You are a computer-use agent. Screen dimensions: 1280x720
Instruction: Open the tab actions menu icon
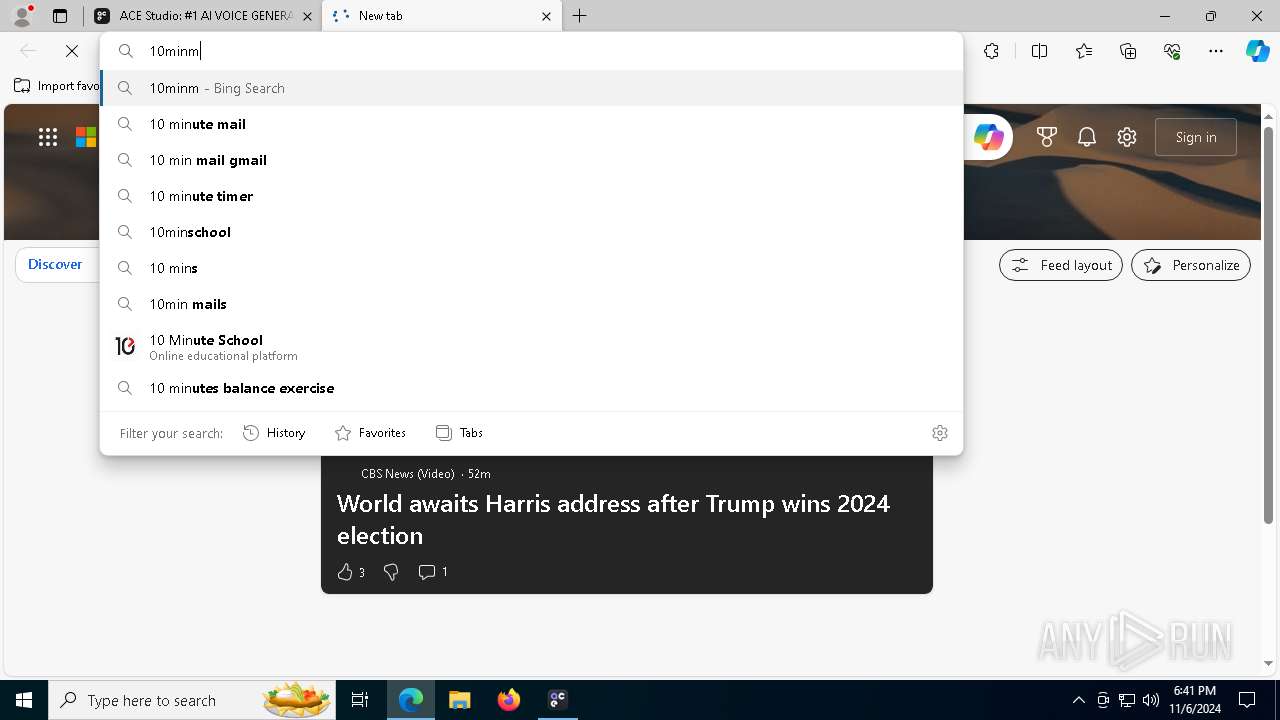(60, 16)
